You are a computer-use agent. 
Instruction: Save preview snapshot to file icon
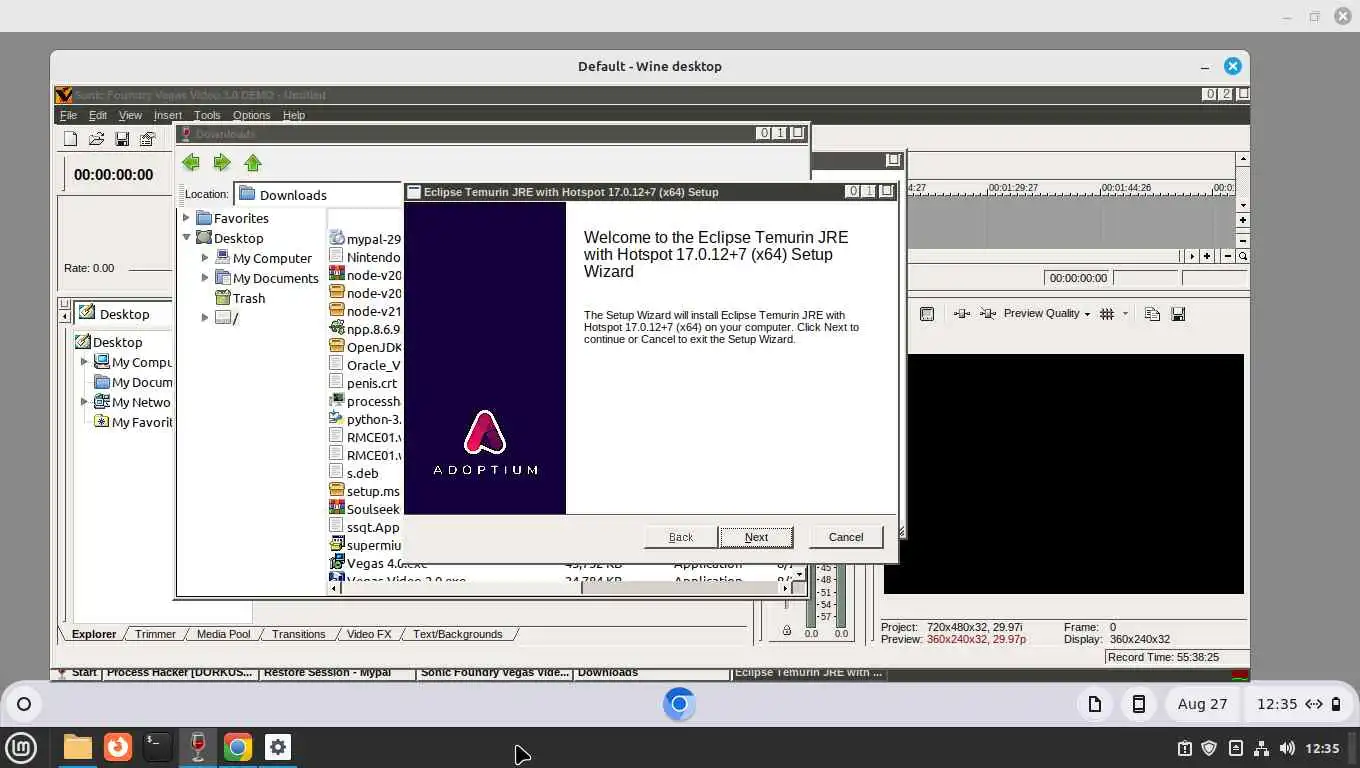click(1178, 314)
